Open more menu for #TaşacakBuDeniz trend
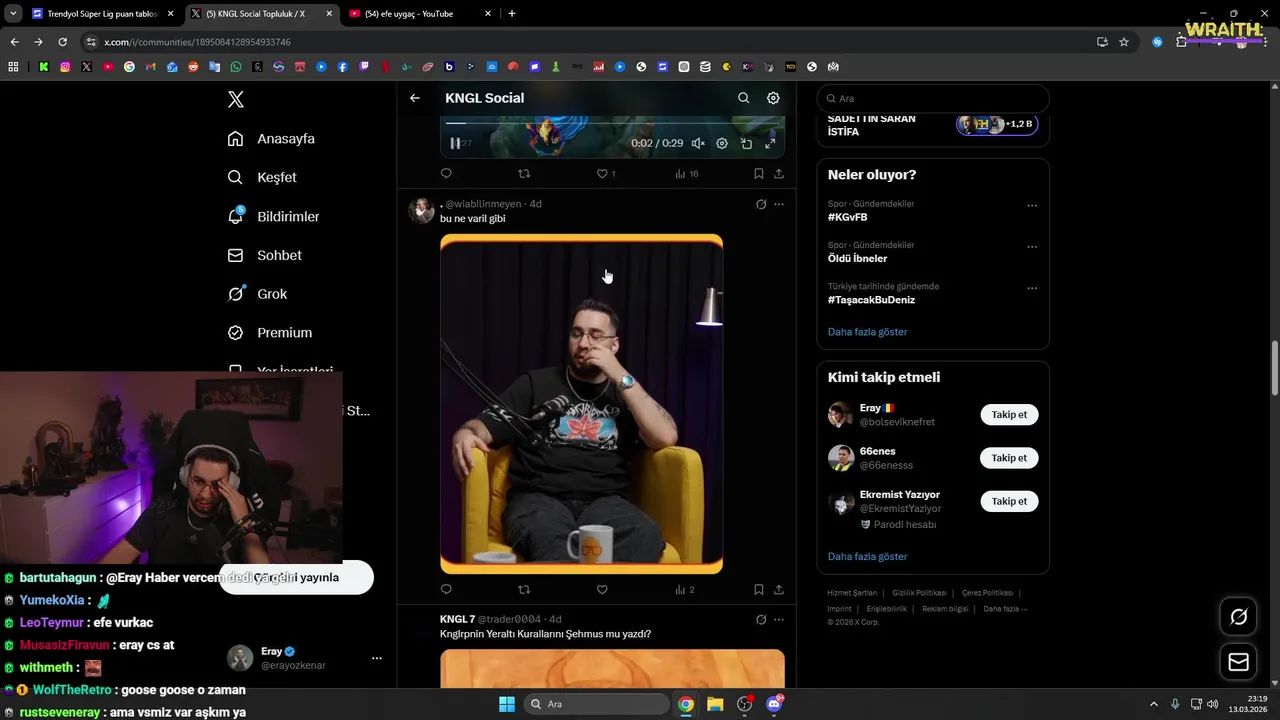The height and width of the screenshot is (720, 1280). coord(1032,288)
